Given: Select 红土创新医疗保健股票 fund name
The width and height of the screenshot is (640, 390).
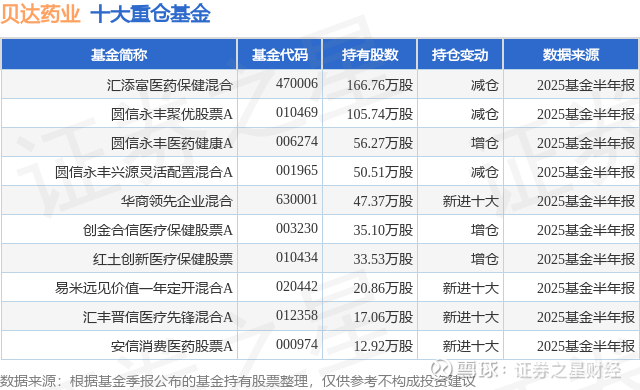Looking at the screenshot, I should pos(163,259).
